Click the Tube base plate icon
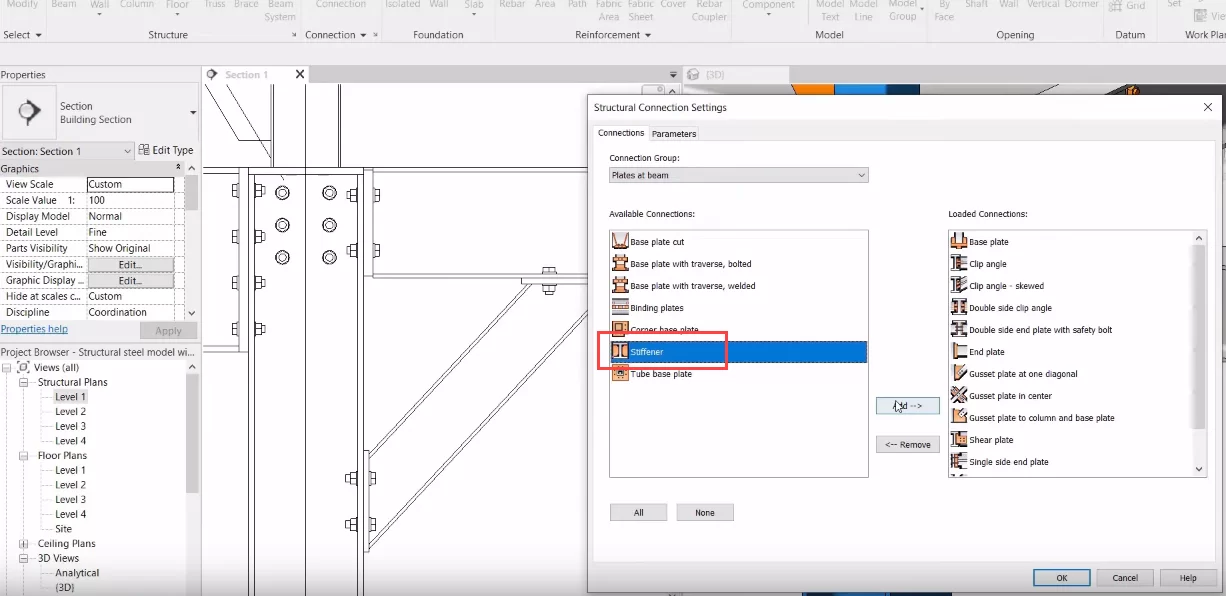This screenshot has width=1226, height=596. pos(619,374)
